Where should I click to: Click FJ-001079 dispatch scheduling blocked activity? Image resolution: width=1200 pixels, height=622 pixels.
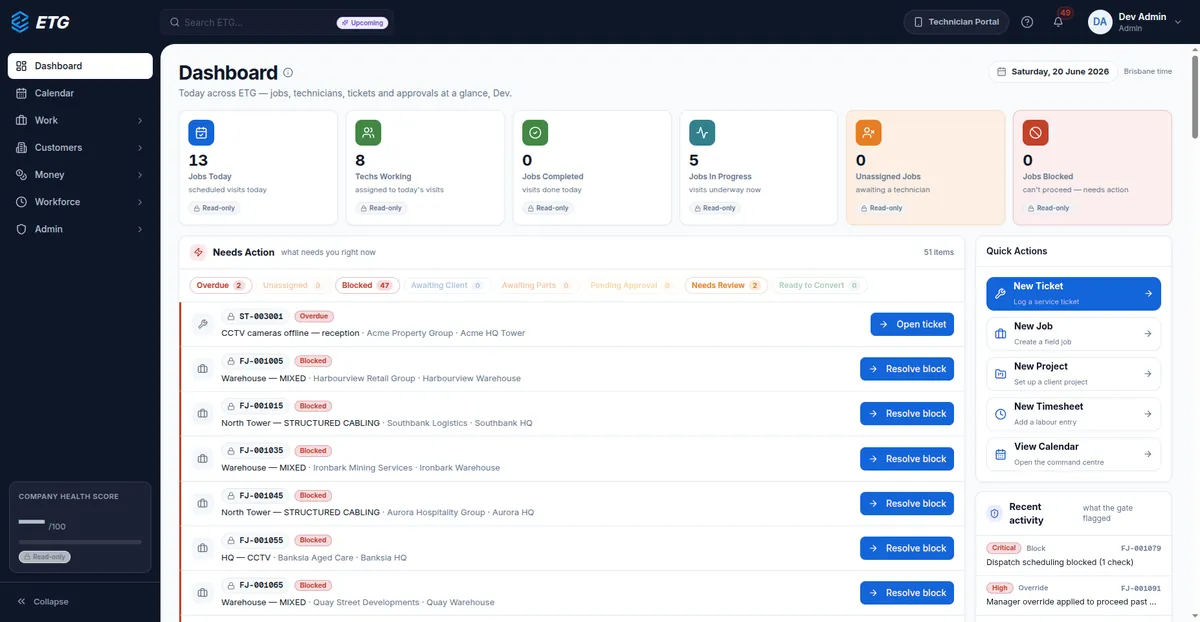coord(1073,555)
